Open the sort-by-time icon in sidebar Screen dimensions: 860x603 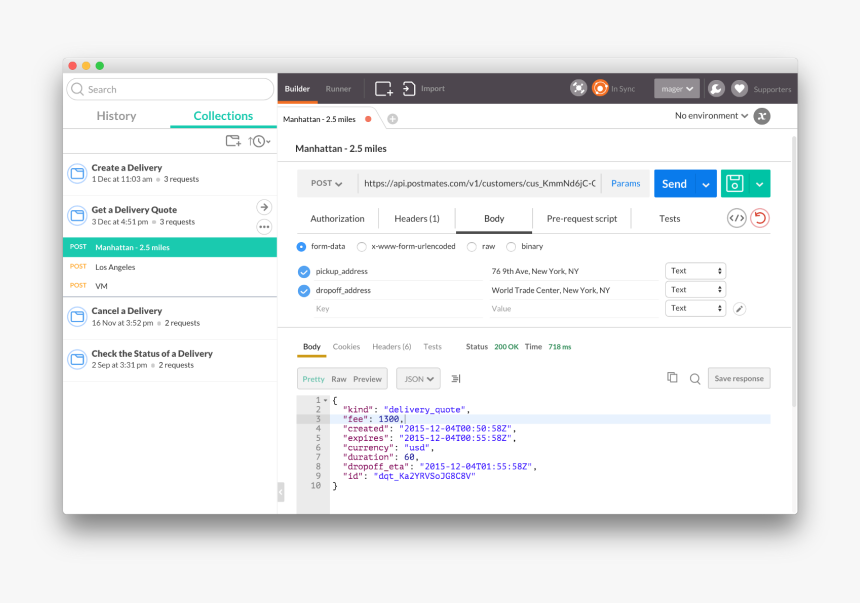259,141
